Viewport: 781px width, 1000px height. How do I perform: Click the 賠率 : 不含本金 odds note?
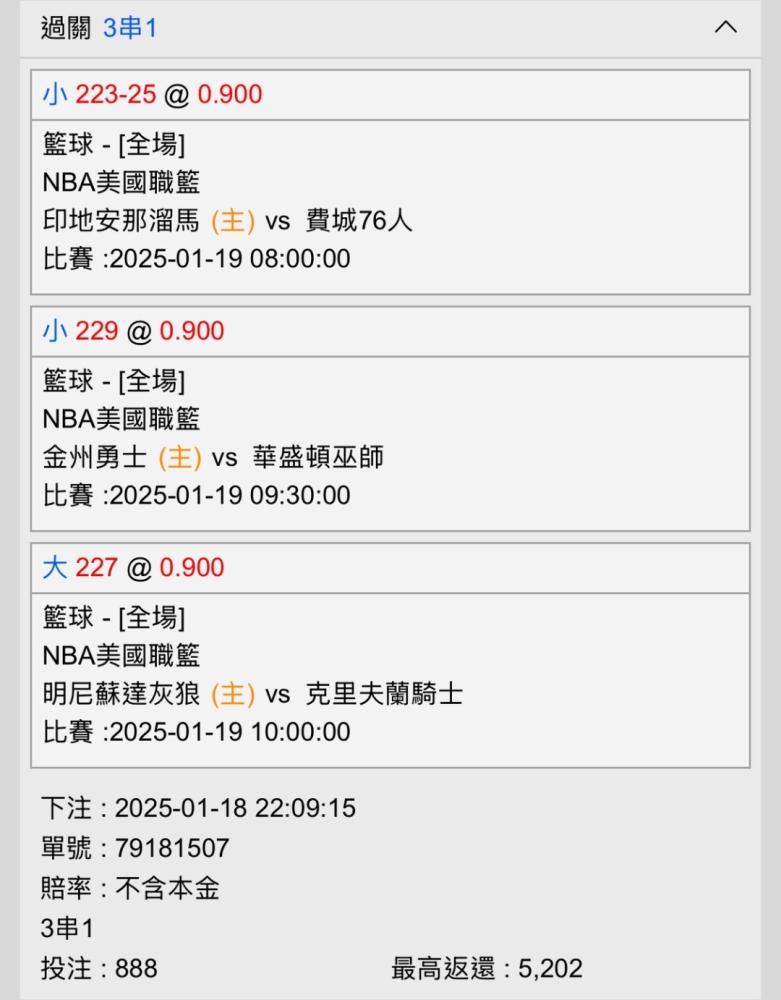[x=130, y=888]
